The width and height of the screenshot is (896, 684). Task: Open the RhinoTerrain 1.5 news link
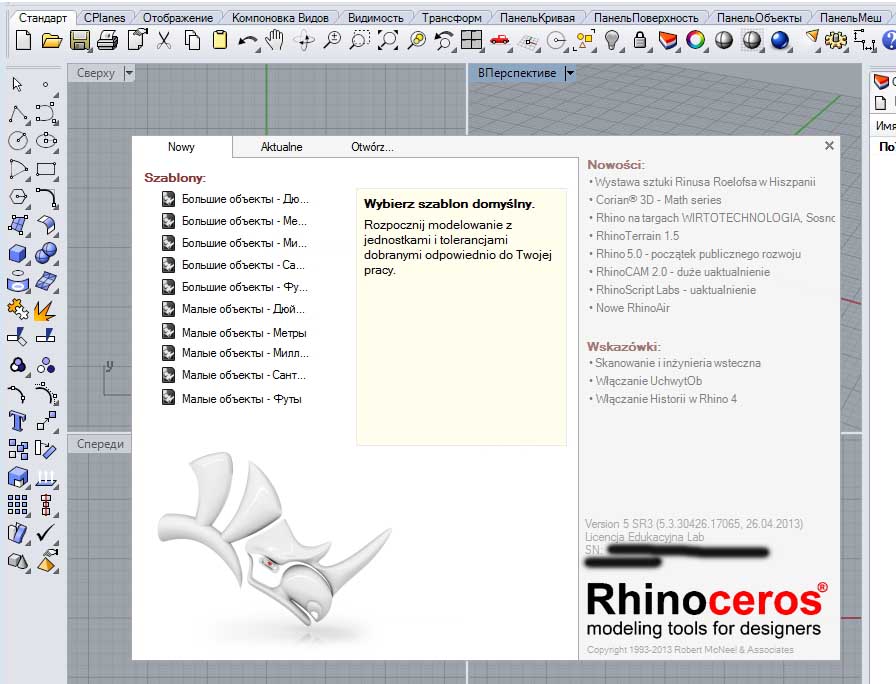tap(637, 236)
